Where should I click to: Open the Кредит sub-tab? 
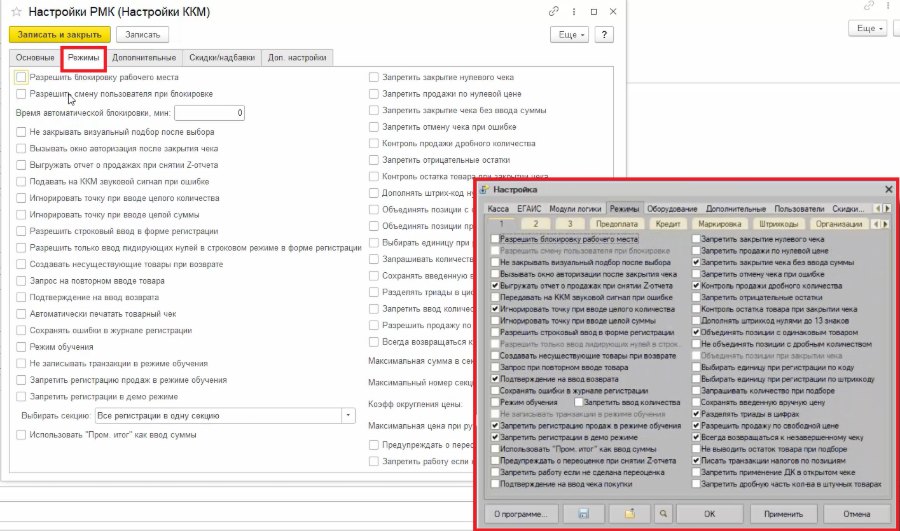668,224
